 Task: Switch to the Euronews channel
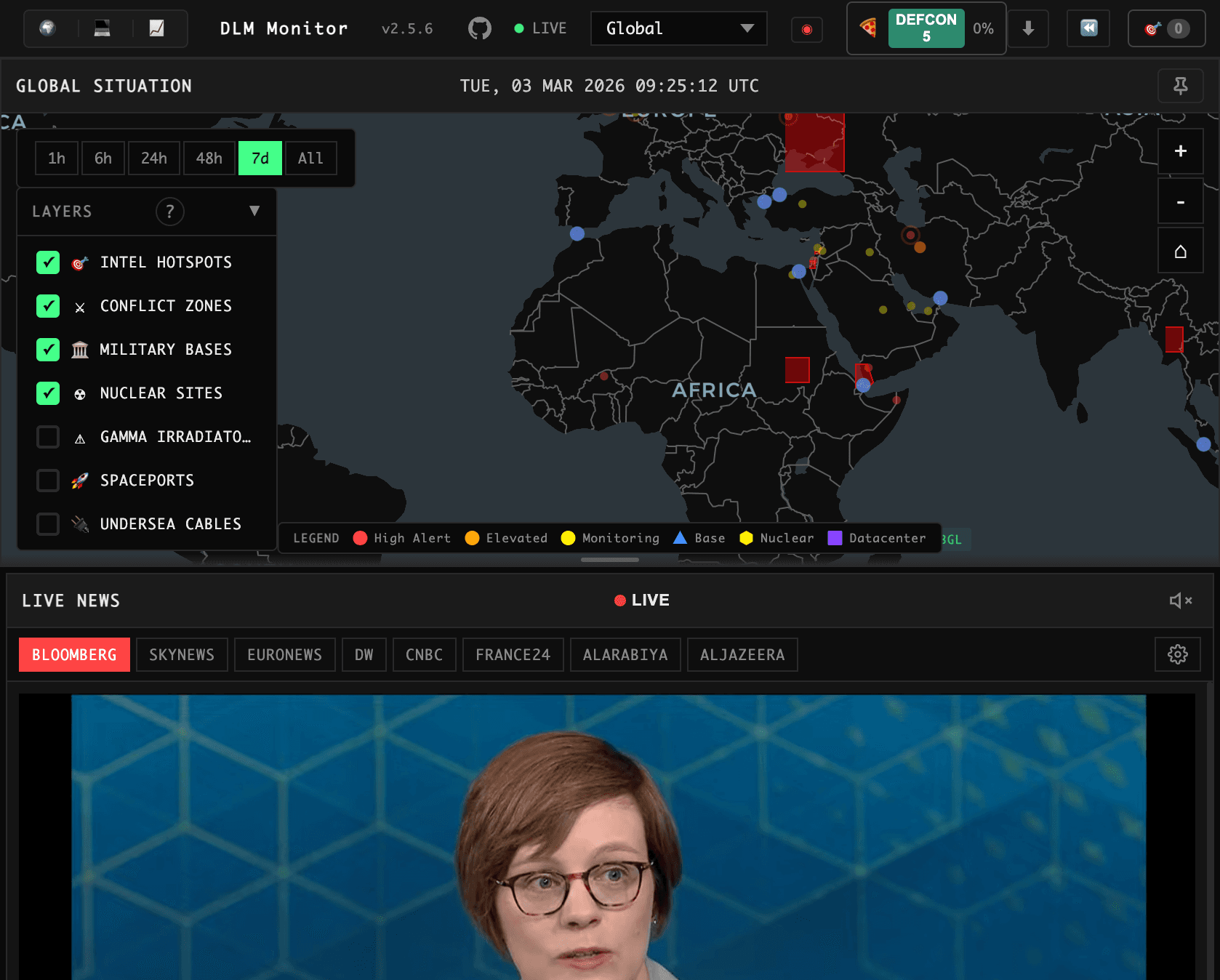pos(284,655)
